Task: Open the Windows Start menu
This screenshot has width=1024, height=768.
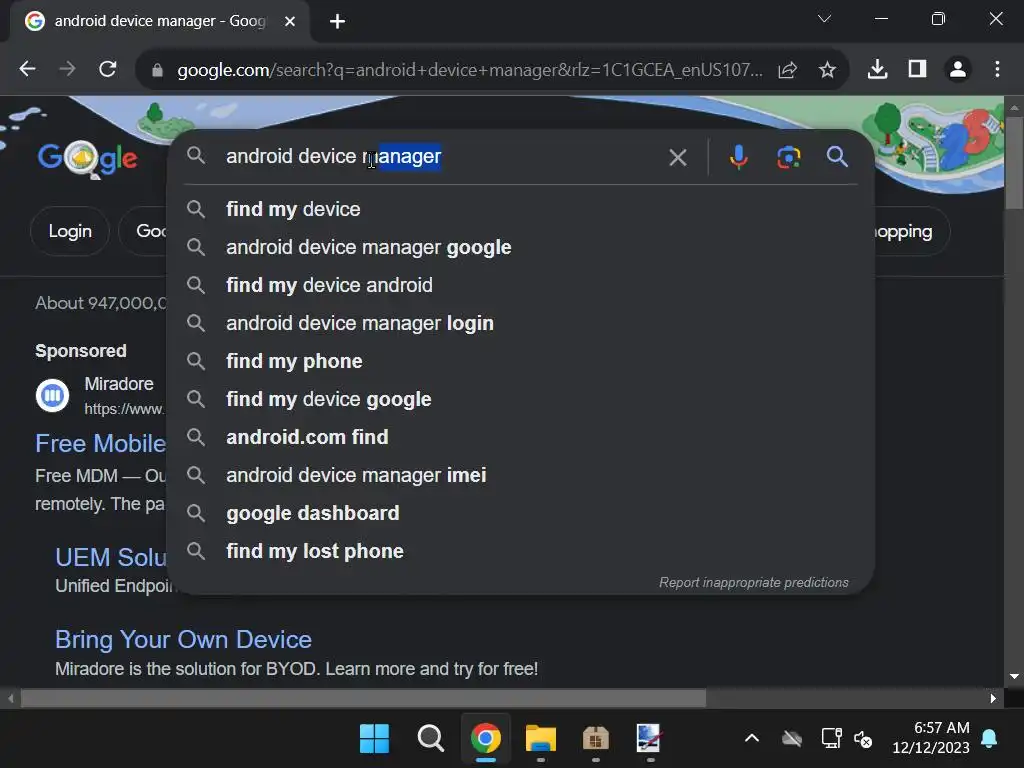Action: tap(374, 739)
